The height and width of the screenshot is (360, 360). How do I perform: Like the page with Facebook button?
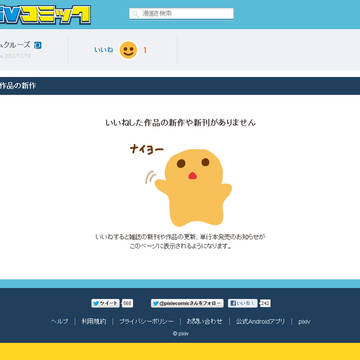tap(243, 303)
